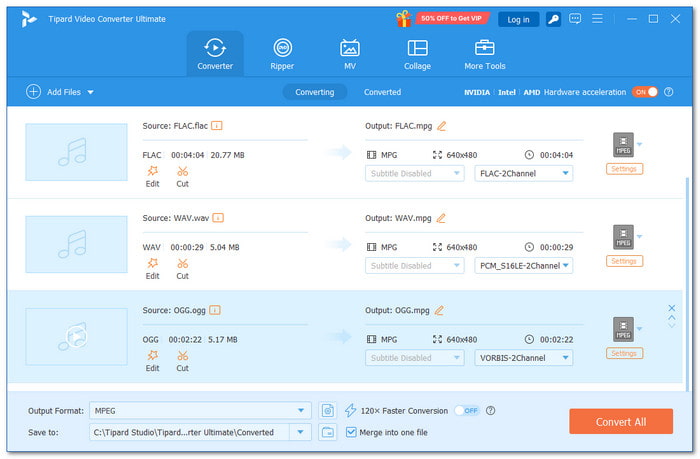Enable 120× Faster Conversion switch
Screen dimensions: 700x459
(466, 410)
